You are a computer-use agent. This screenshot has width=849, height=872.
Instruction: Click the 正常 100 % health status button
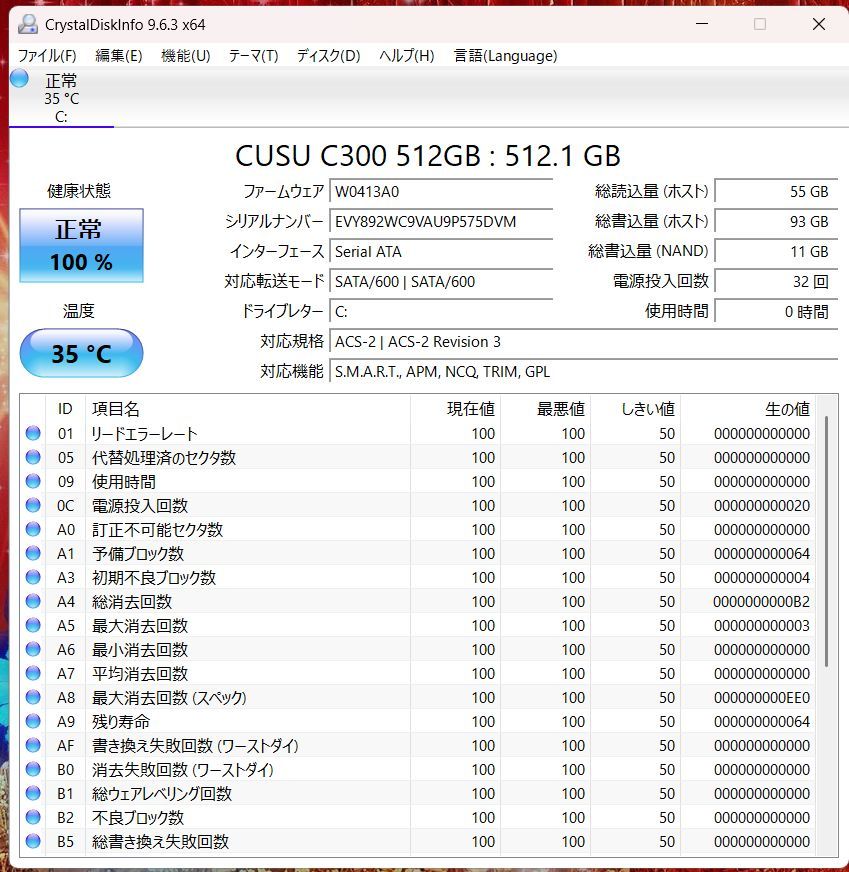pyautogui.click(x=82, y=245)
